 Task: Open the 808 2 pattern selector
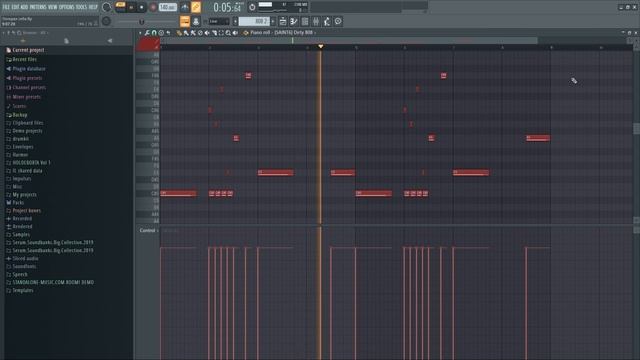254,21
